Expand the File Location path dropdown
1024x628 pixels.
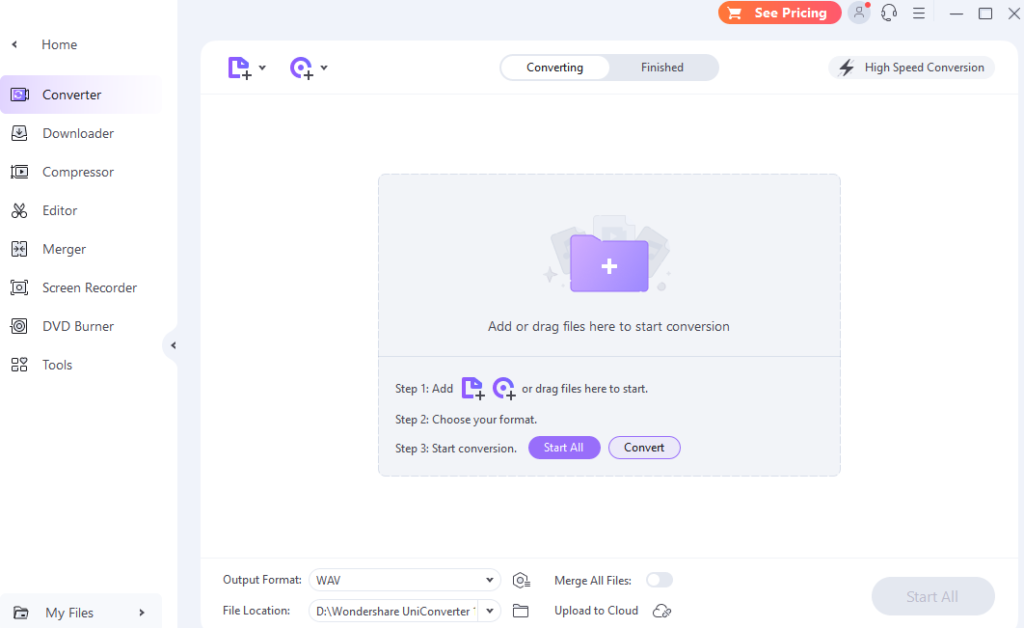[x=489, y=610]
